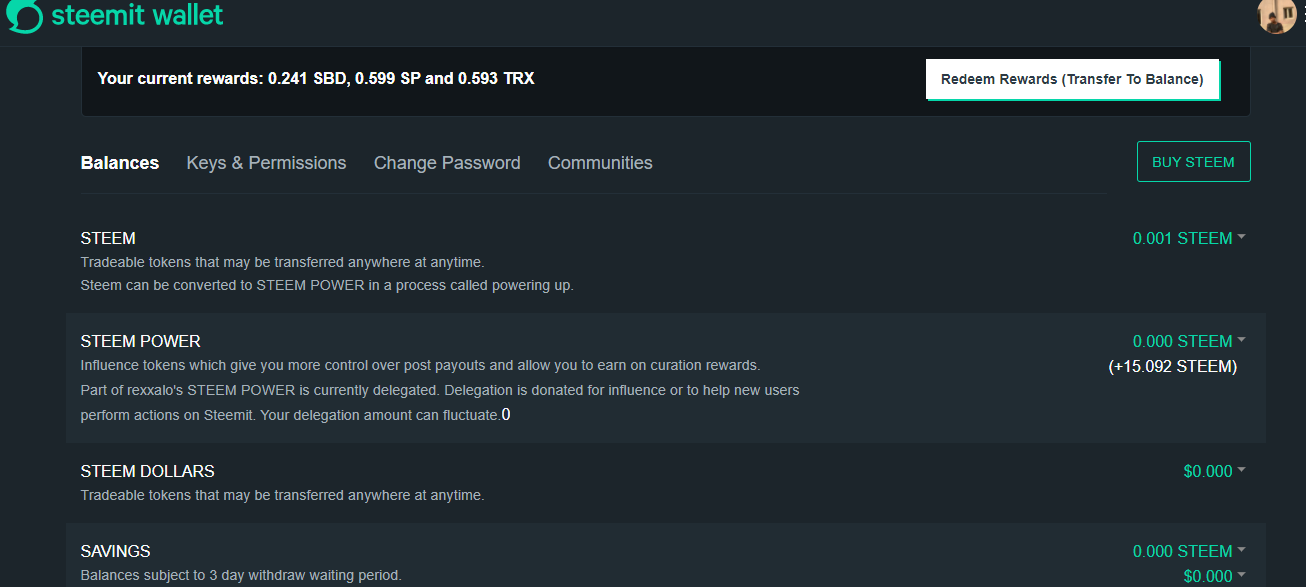This screenshot has width=1306, height=587.
Task: Click the "Your current rewards" summary text
Action: click(316, 78)
